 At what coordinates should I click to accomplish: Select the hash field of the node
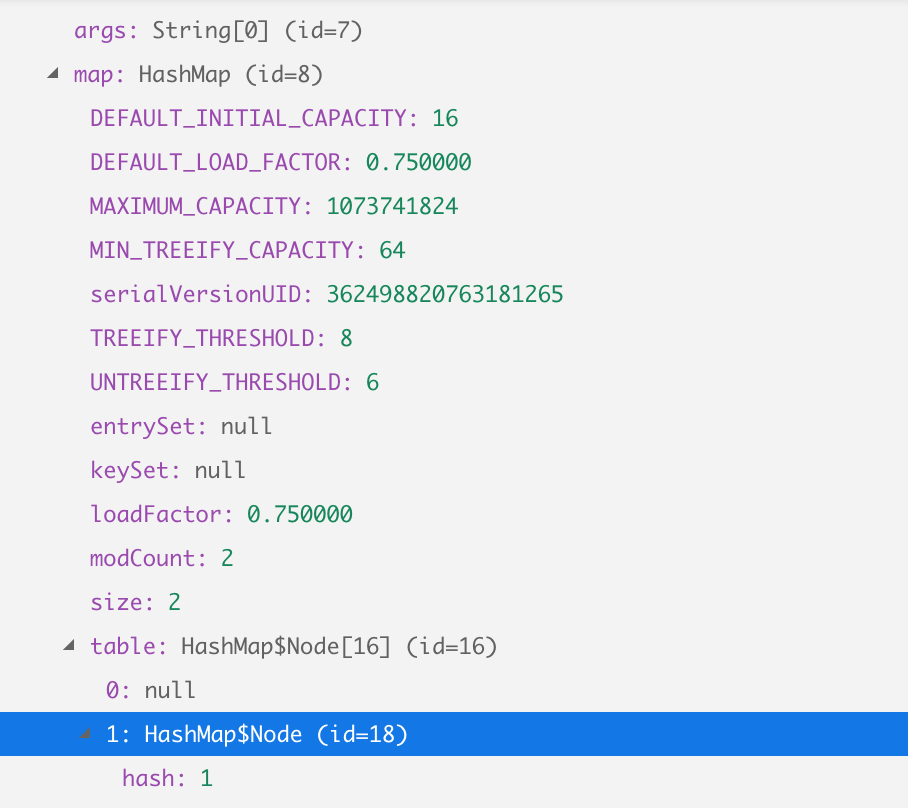[x=167, y=779]
